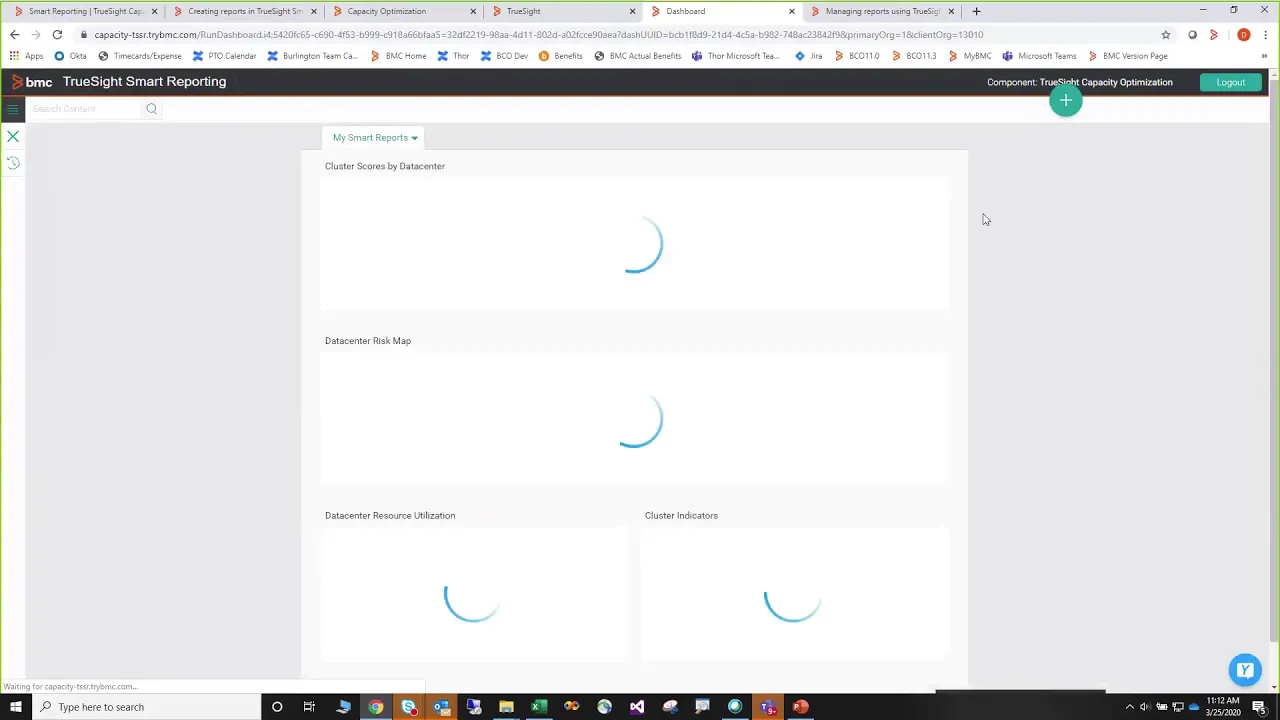Open File Explorer from the taskbar

tap(506, 707)
